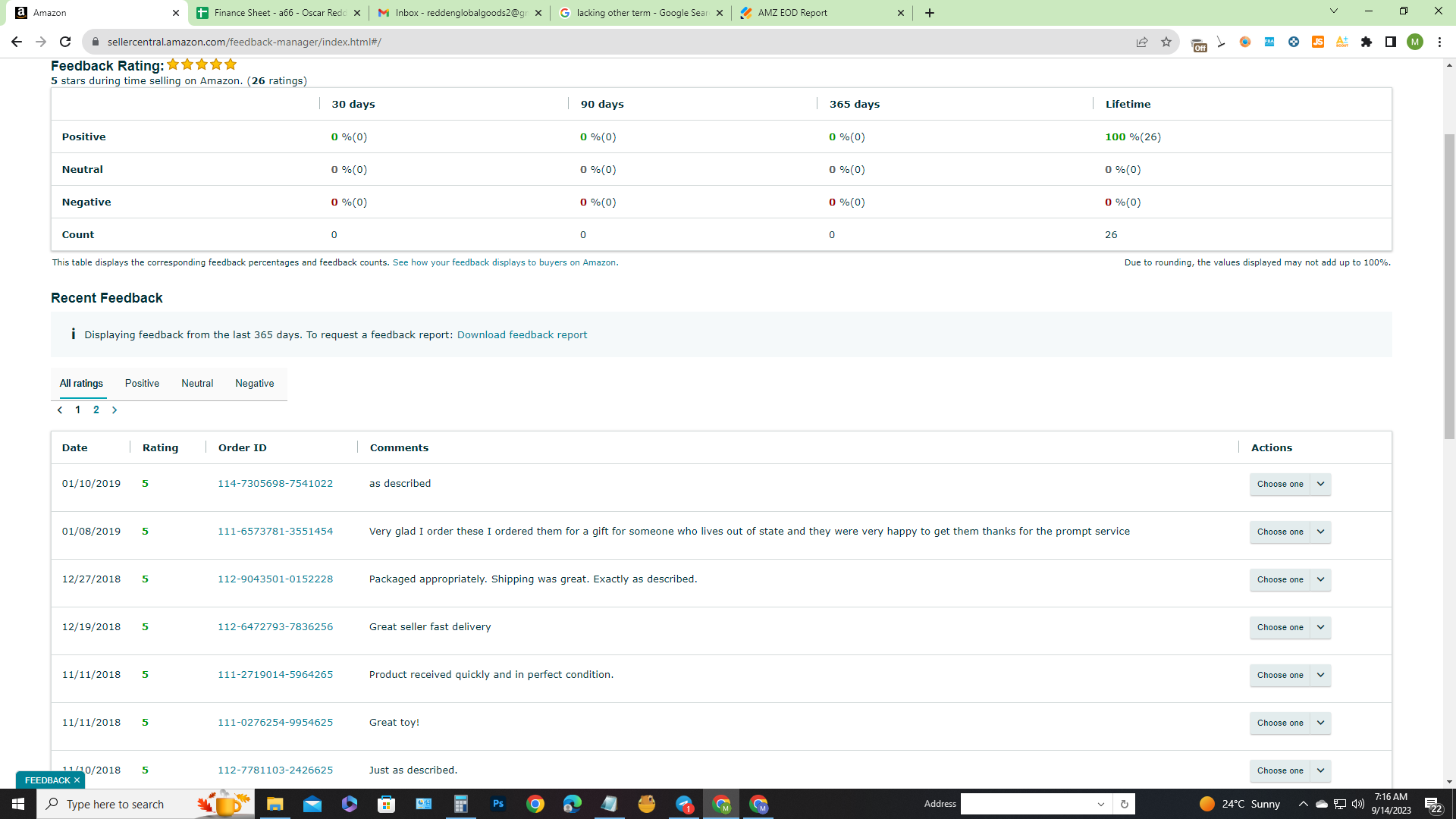Switch to Google Search browser tab
This screenshot has height=819, width=1456.
coord(641,13)
